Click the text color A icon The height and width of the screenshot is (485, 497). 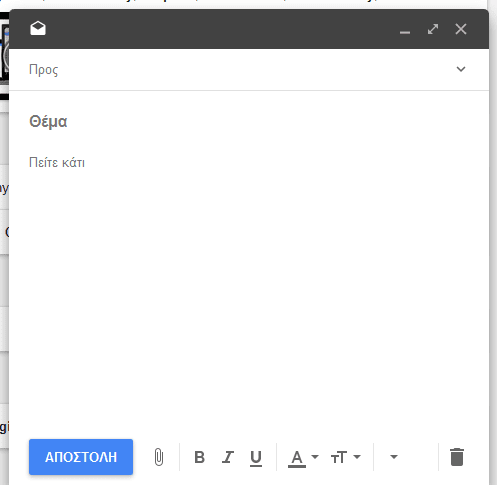[x=297, y=458]
